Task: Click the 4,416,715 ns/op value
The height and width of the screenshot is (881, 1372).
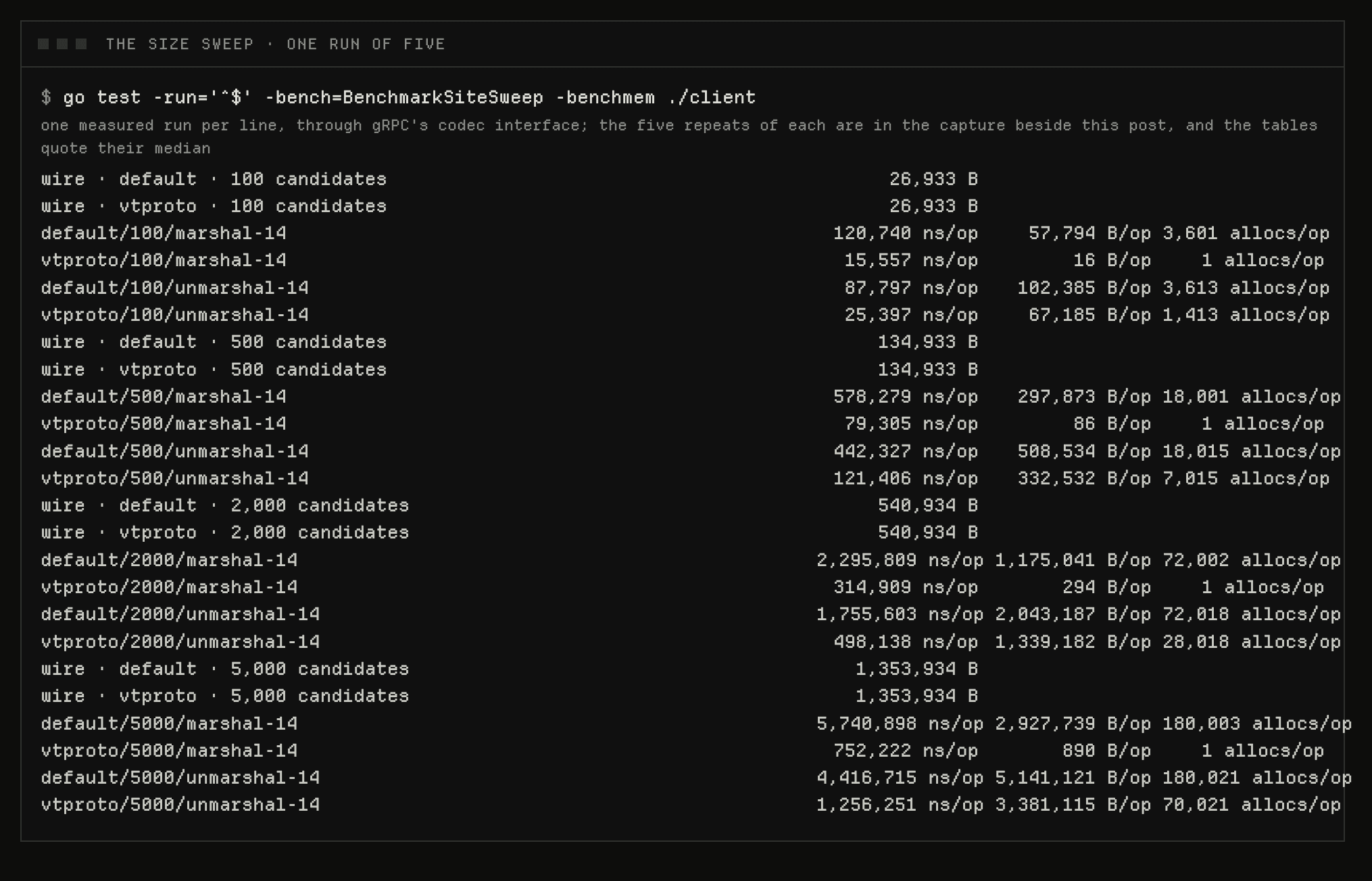Action: click(x=900, y=778)
